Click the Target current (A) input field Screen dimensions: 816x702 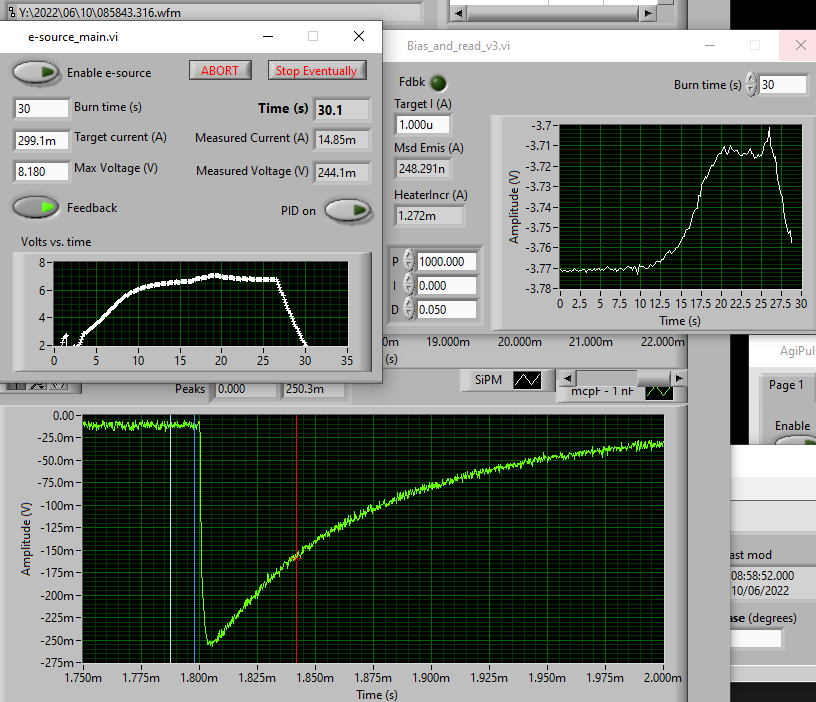(x=42, y=139)
